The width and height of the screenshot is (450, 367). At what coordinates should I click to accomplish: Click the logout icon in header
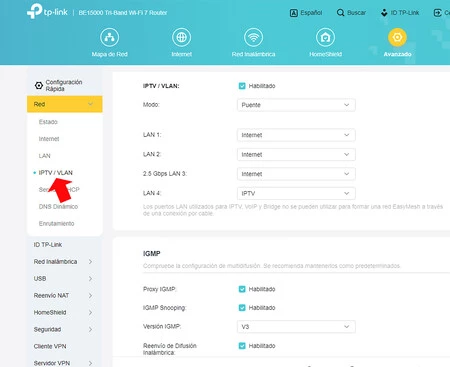click(x=437, y=13)
